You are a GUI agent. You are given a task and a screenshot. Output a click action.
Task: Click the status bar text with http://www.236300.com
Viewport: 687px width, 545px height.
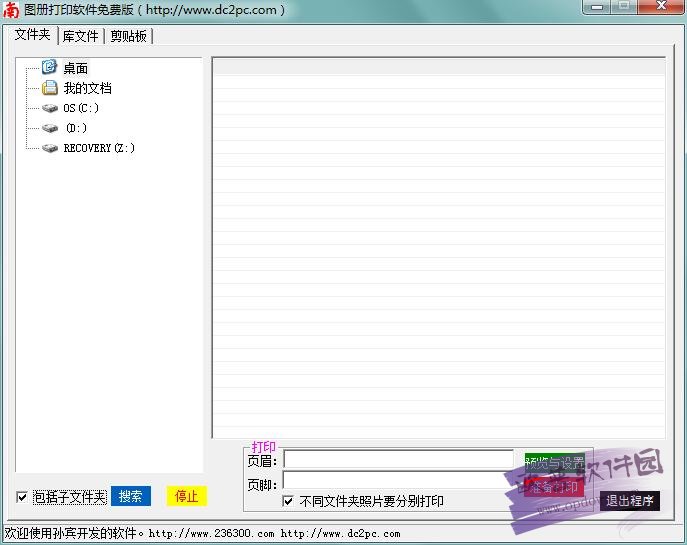pos(212,534)
